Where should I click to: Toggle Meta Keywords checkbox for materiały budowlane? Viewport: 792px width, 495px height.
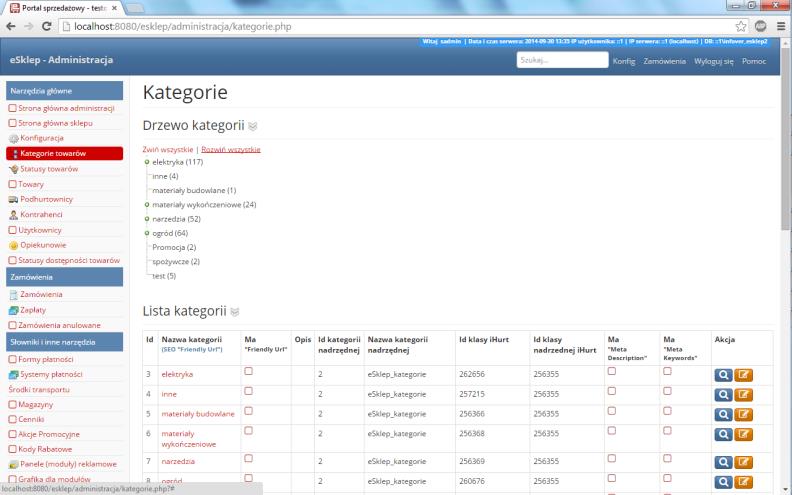[667, 411]
